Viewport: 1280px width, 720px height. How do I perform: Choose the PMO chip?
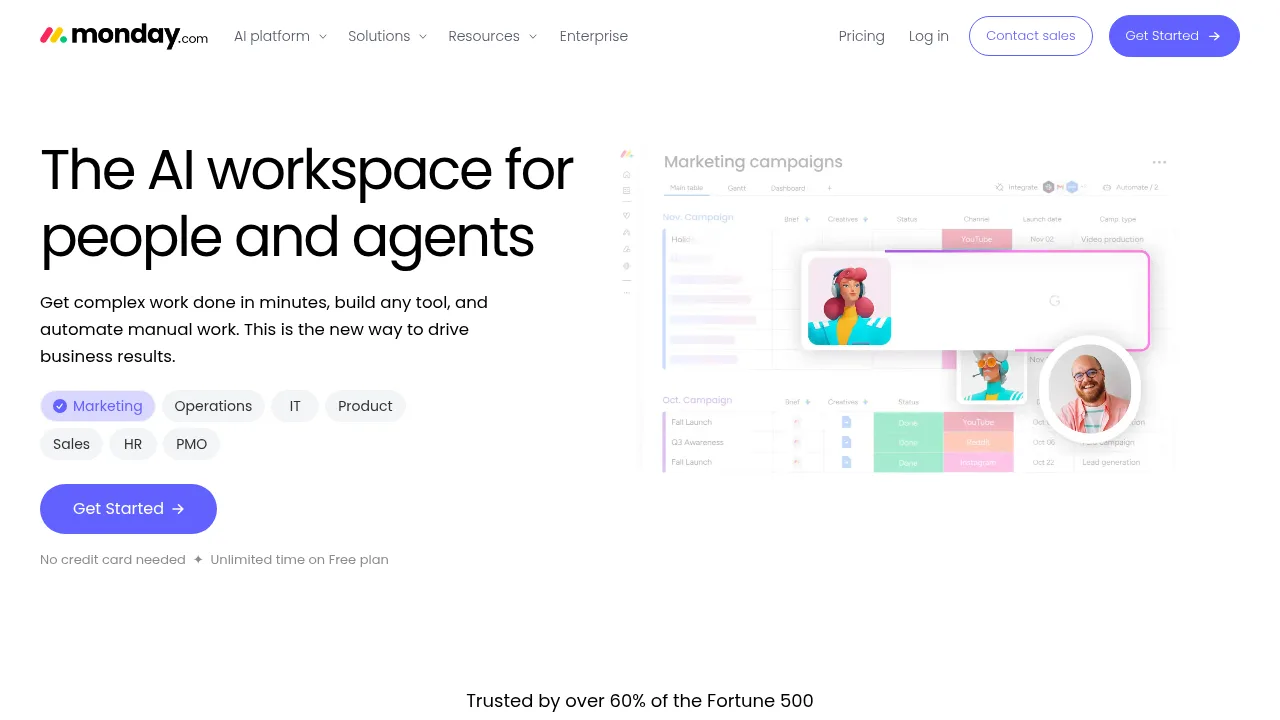[191, 444]
